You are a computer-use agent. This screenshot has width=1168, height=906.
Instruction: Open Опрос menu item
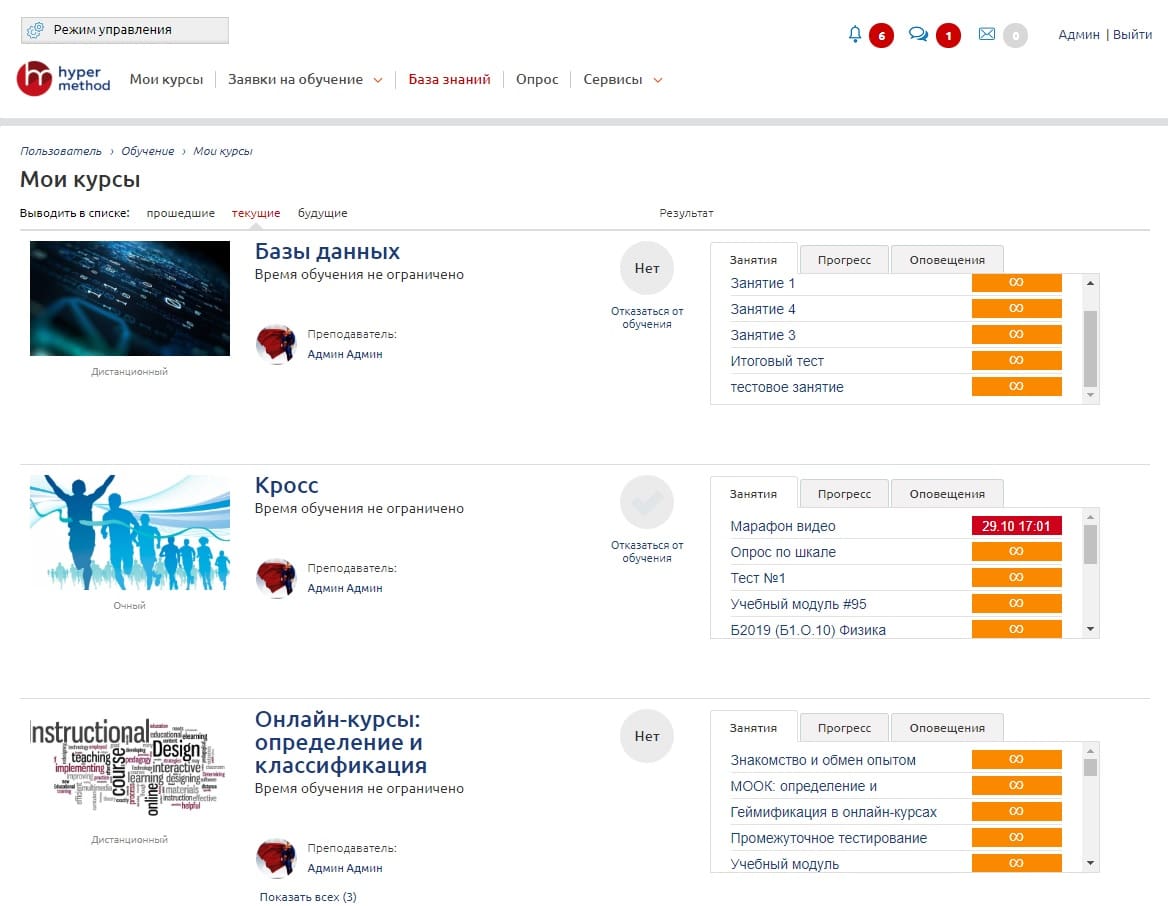point(537,80)
